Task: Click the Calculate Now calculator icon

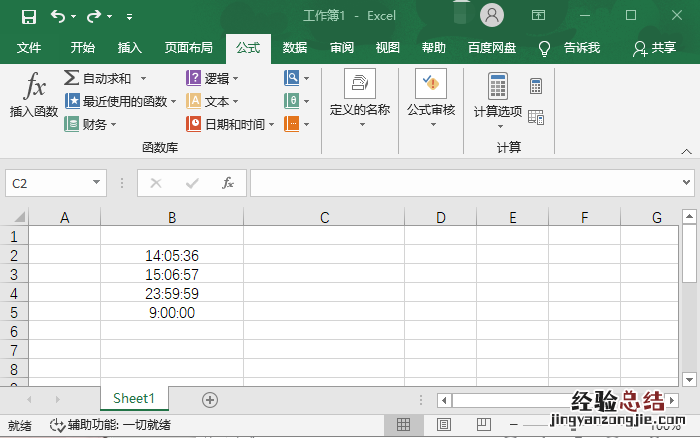Action: [x=536, y=86]
